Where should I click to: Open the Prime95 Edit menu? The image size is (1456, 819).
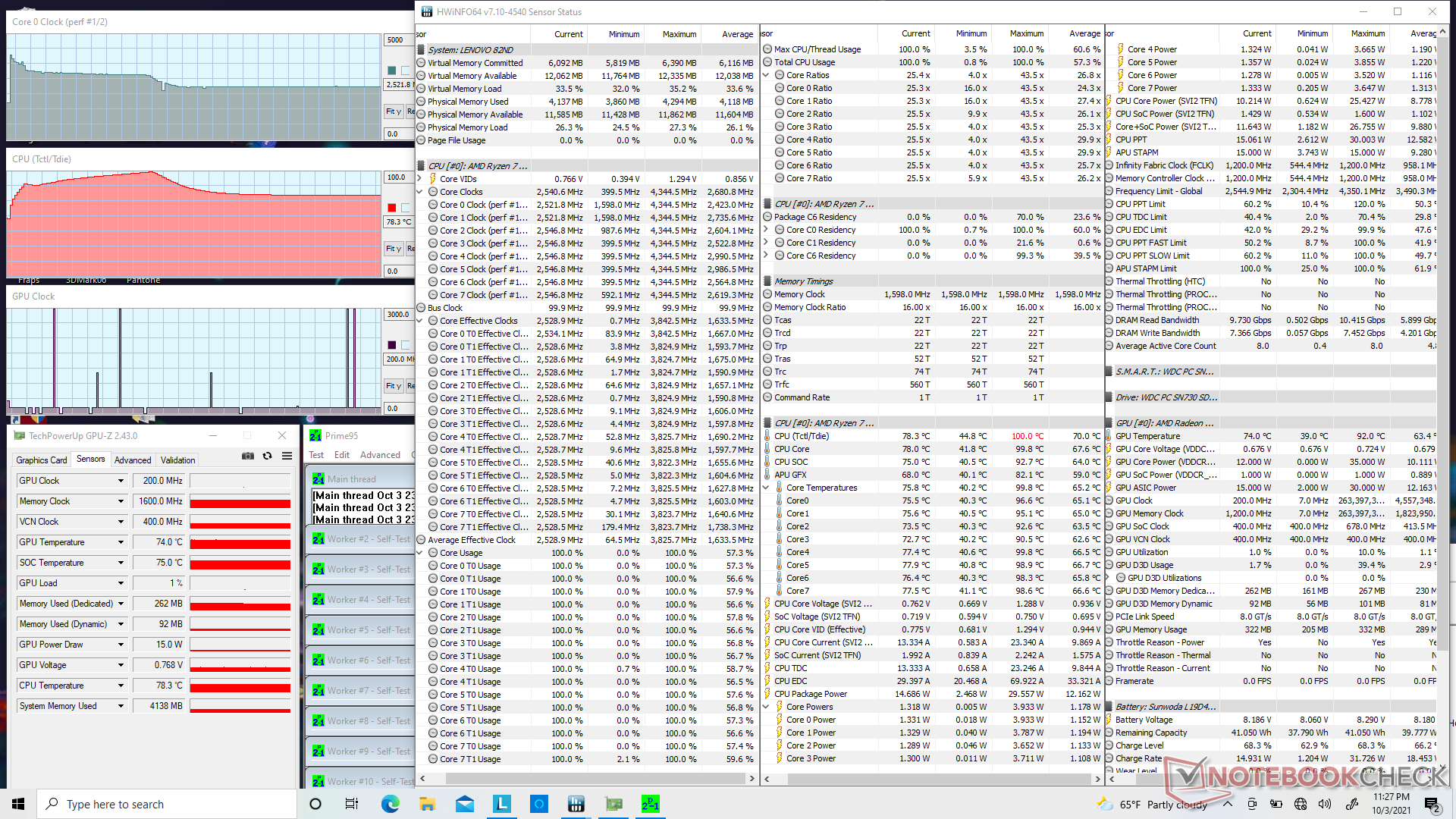click(342, 455)
